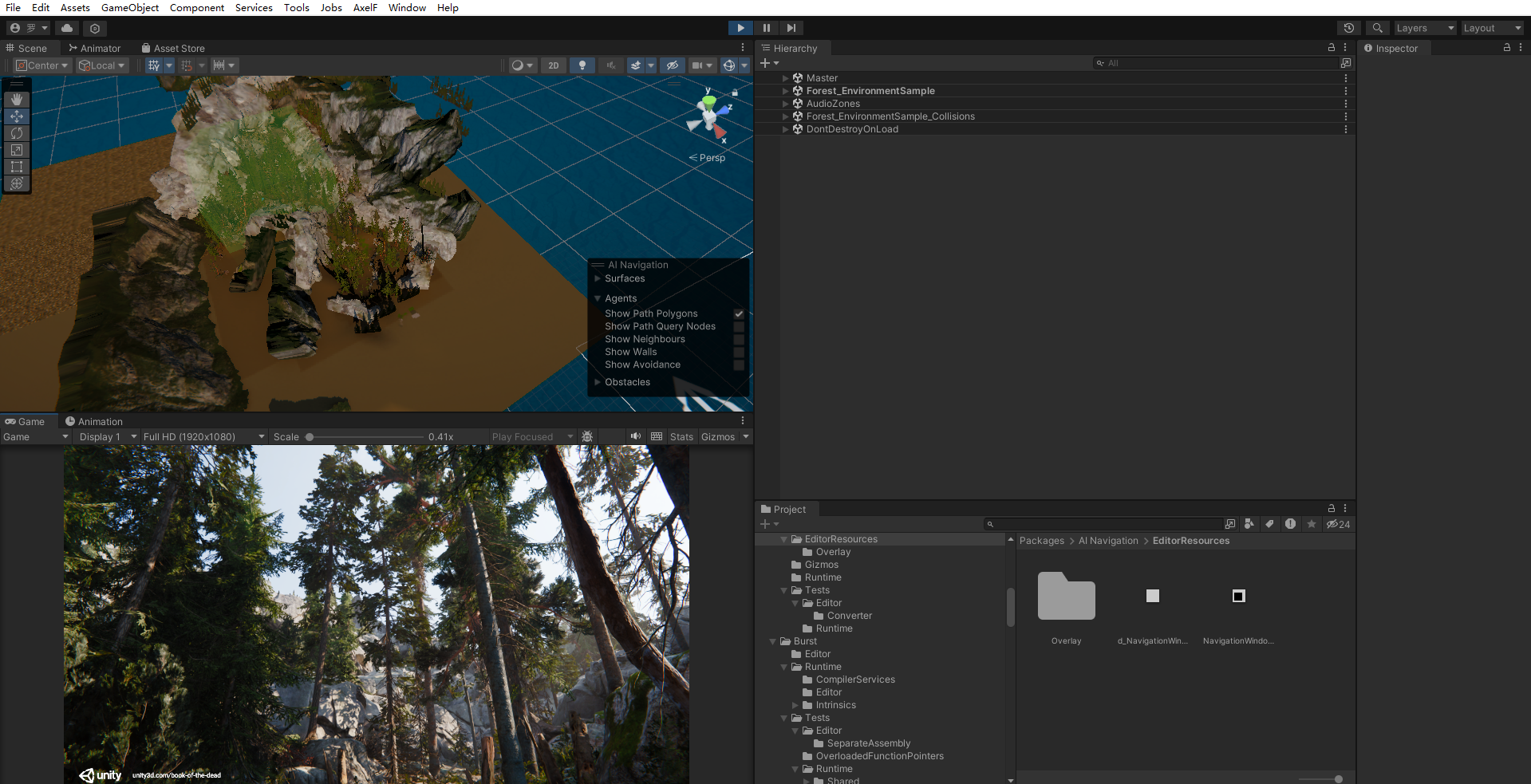Expand the Master object in Hierarchy

786,78
